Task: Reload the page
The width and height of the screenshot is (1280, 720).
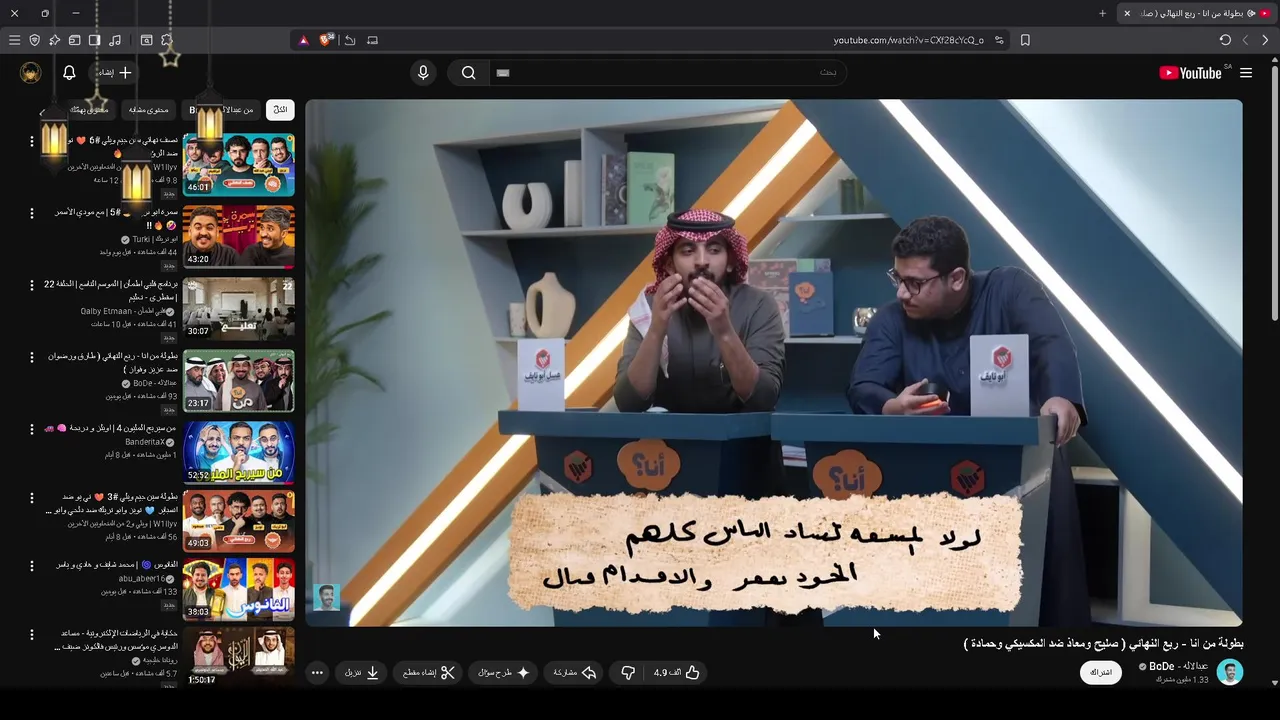Action: pyautogui.click(x=1225, y=40)
